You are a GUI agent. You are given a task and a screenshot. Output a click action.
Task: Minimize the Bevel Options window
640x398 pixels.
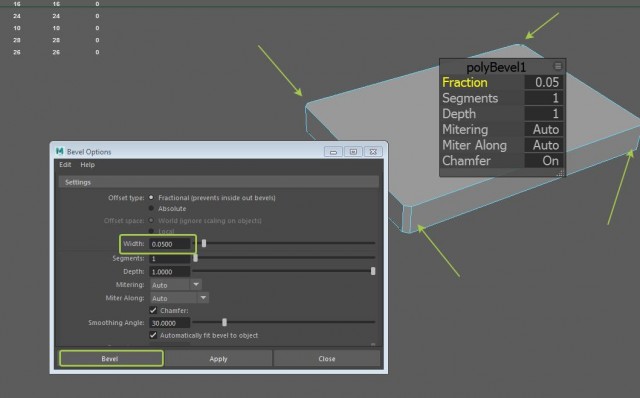tap(333, 152)
